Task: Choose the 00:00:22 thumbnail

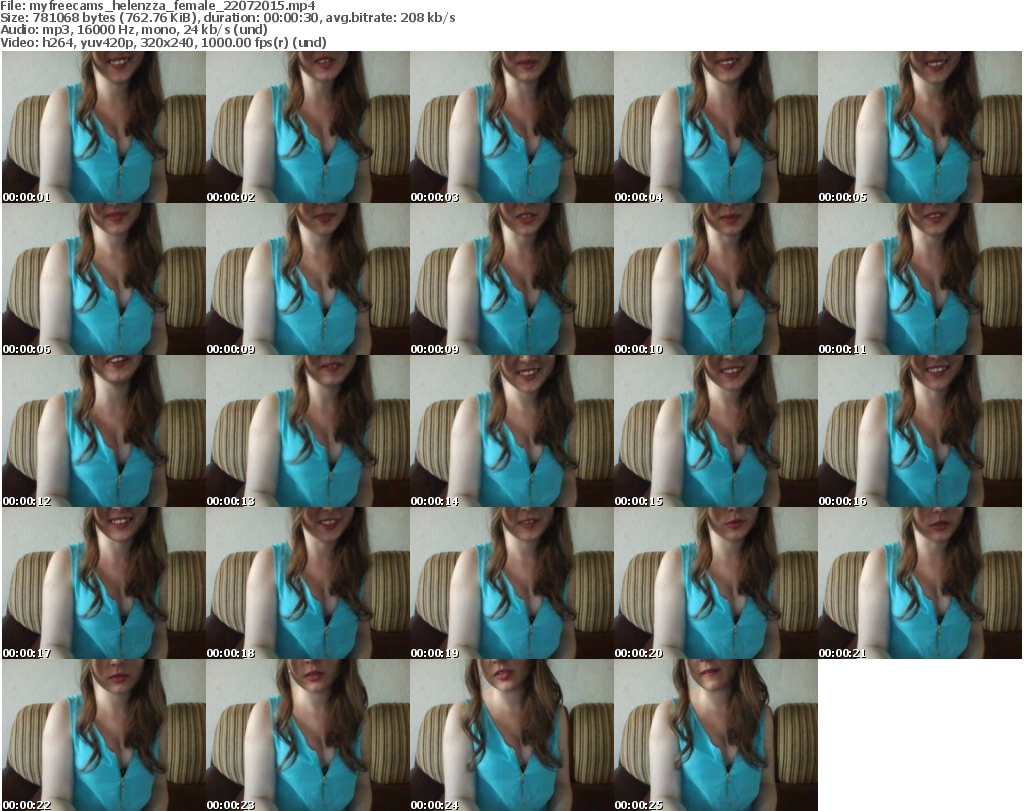Action: tap(104, 735)
